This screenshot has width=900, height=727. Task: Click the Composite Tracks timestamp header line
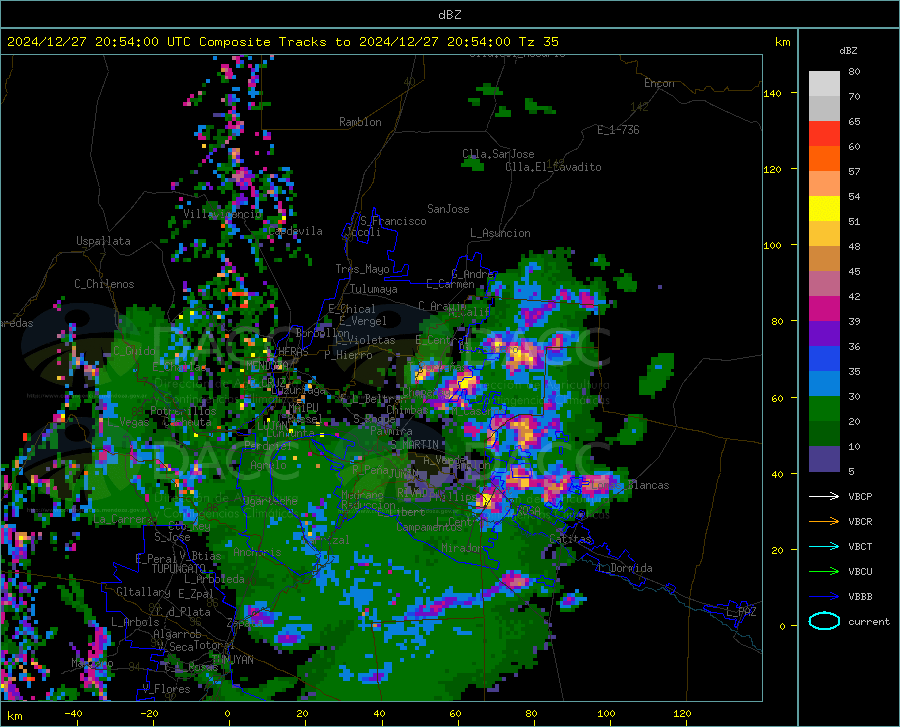pos(282,42)
